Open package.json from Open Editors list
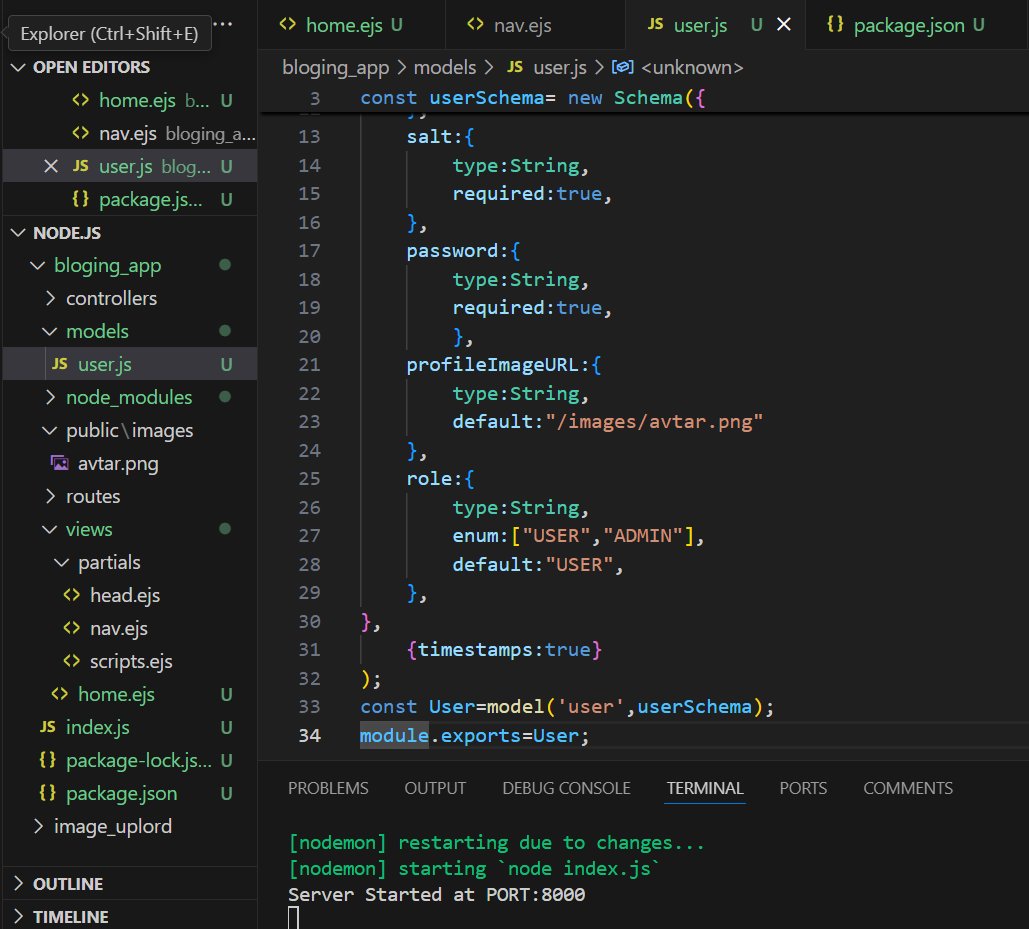The height and width of the screenshot is (929, 1029). click(130, 199)
